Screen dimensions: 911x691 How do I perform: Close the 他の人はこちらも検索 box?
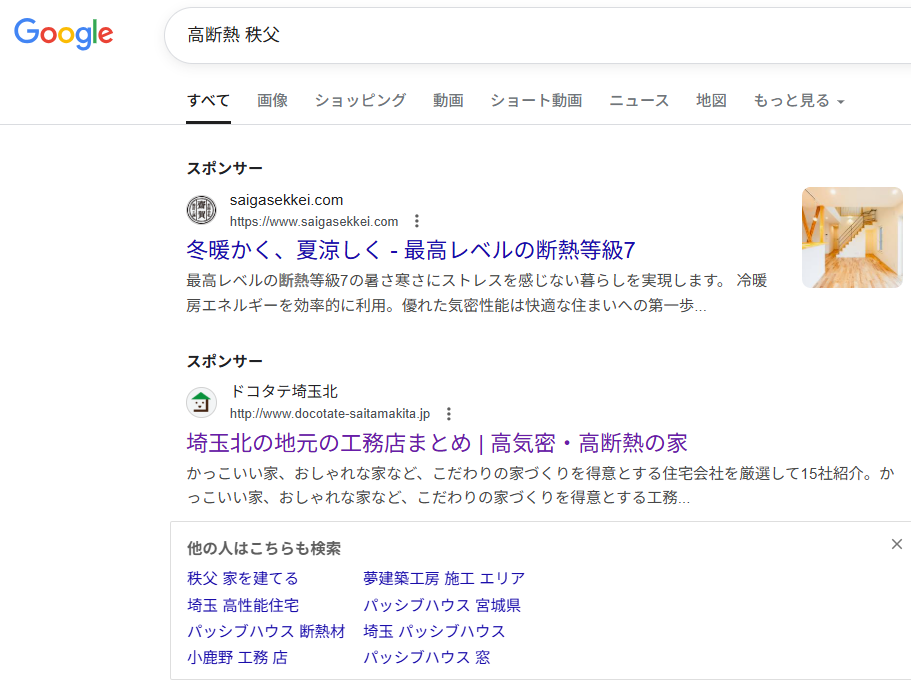pos(896,544)
